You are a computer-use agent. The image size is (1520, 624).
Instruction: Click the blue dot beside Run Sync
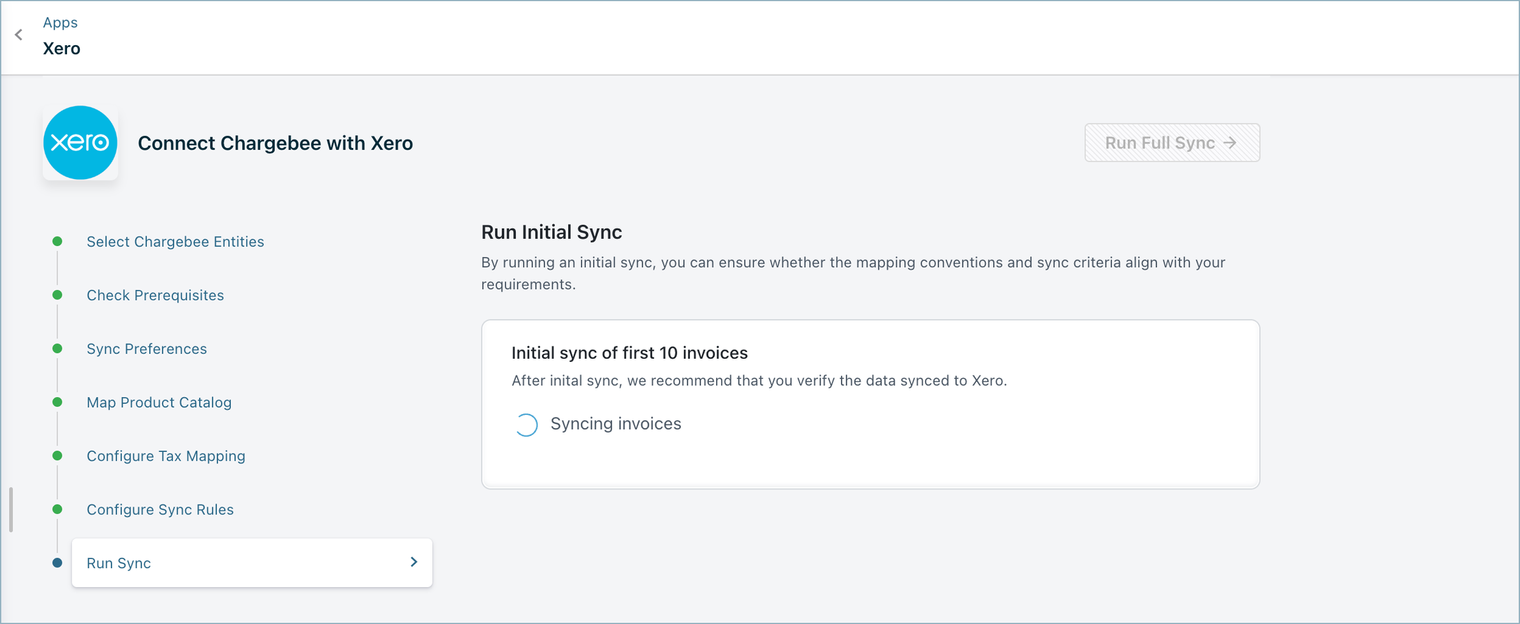click(x=57, y=563)
